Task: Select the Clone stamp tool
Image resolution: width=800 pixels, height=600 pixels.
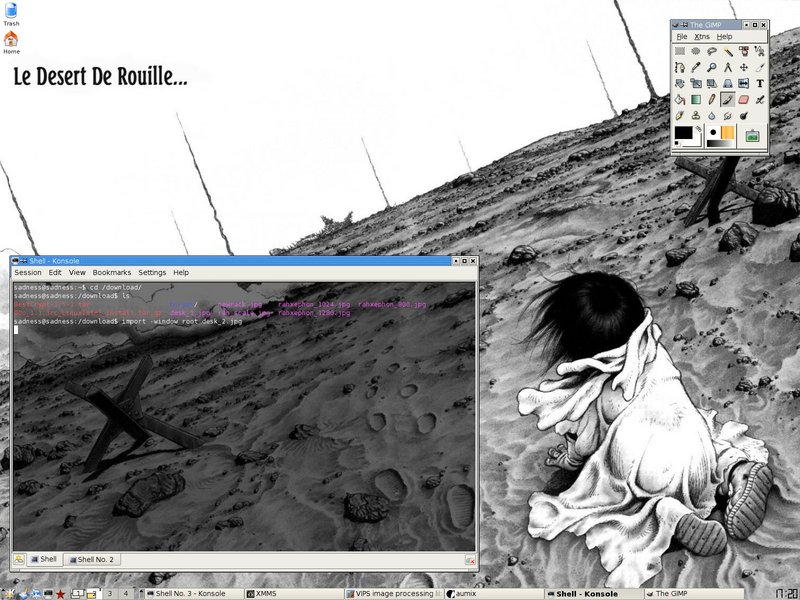Action: (695, 116)
